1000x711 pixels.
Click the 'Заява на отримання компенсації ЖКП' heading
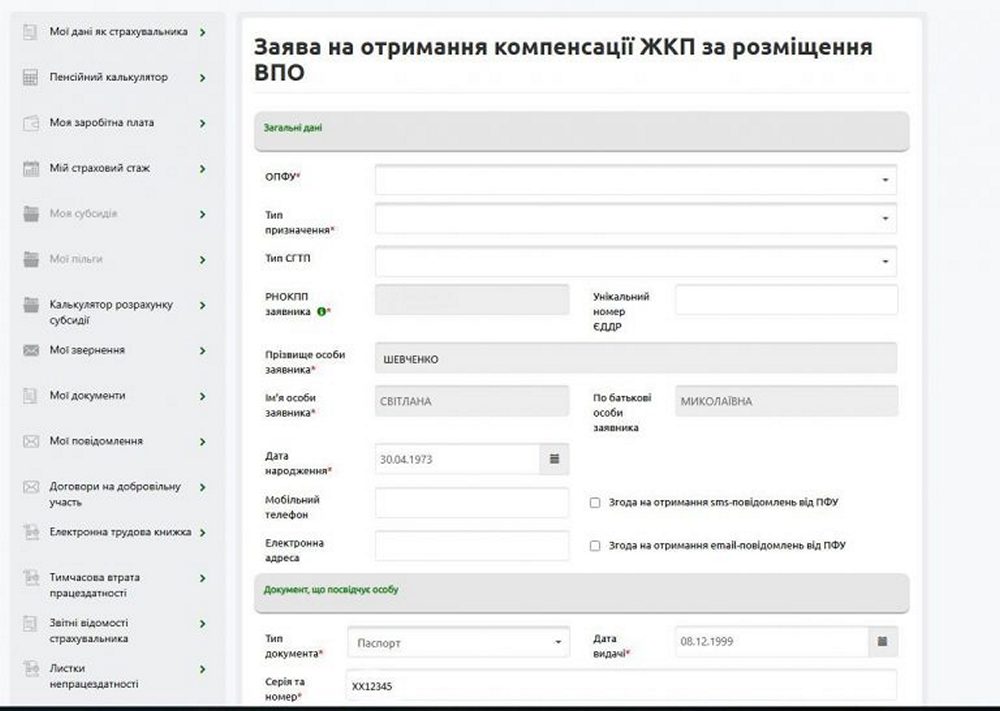click(x=563, y=59)
